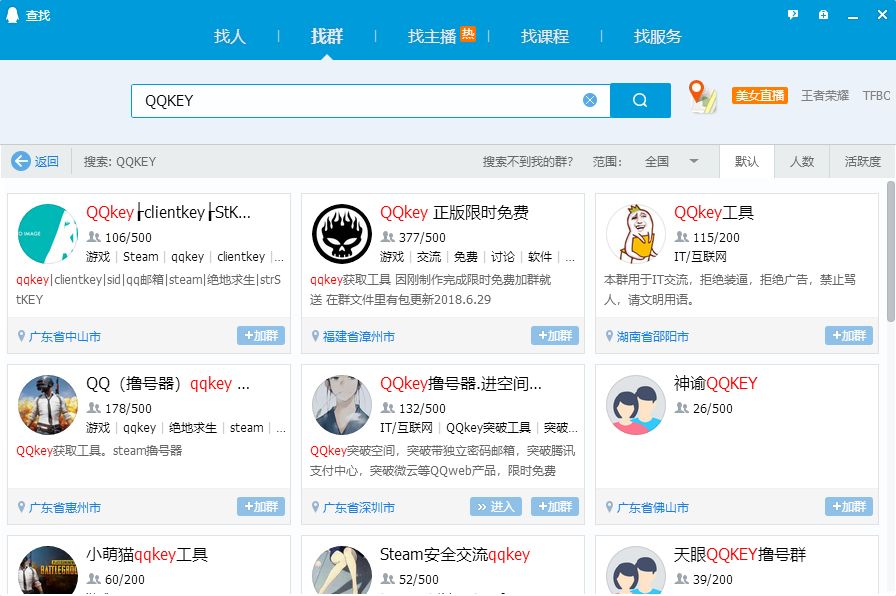Click the 搜索不到我的群? link

point(525,161)
